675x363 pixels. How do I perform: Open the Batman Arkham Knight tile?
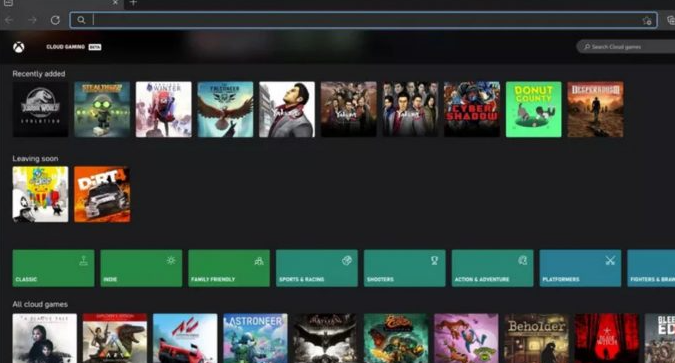click(x=325, y=338)
